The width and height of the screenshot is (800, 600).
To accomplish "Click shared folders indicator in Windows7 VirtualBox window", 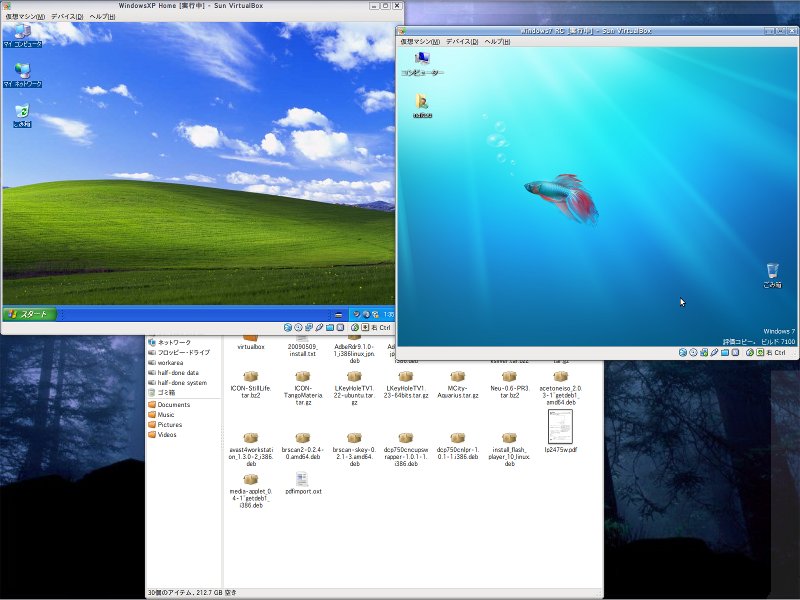I will (x=725, y=353).
